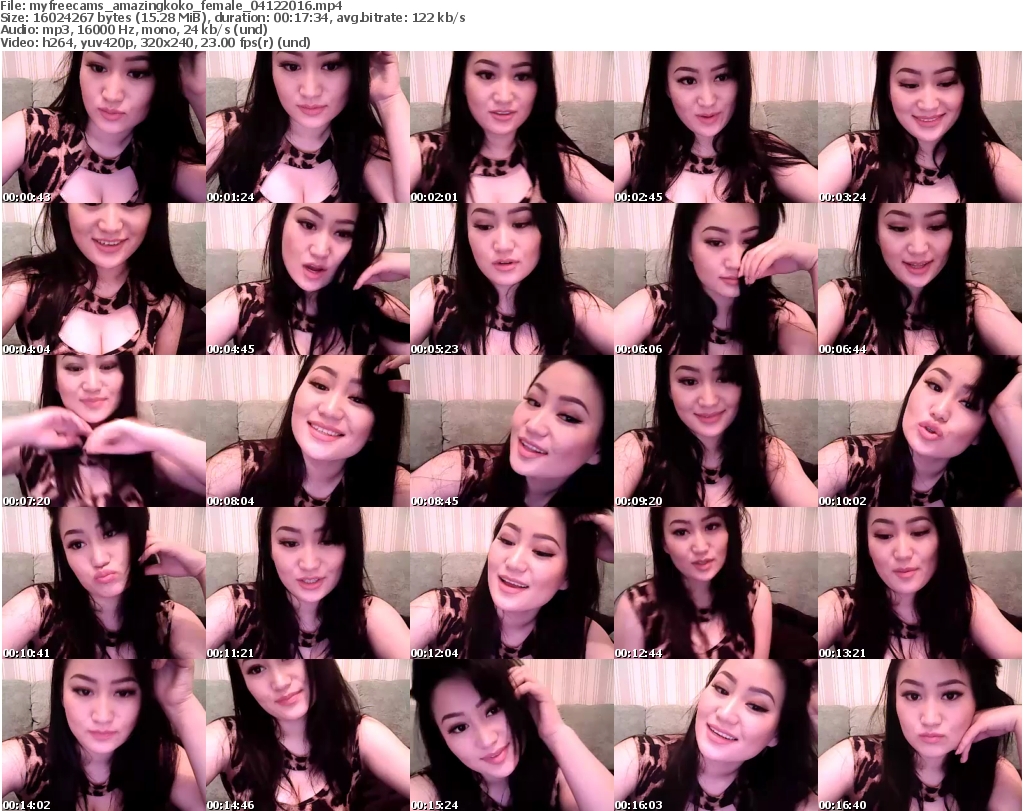Click the thumbnail timestamped 00:11:21
Screen dimensions: 1024x811
pyautogui.click(x=307, y=583)
